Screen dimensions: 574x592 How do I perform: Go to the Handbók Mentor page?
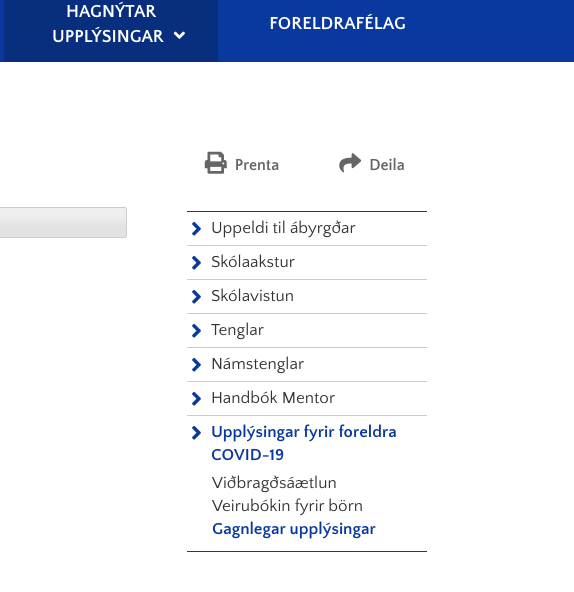coord(273,398)
